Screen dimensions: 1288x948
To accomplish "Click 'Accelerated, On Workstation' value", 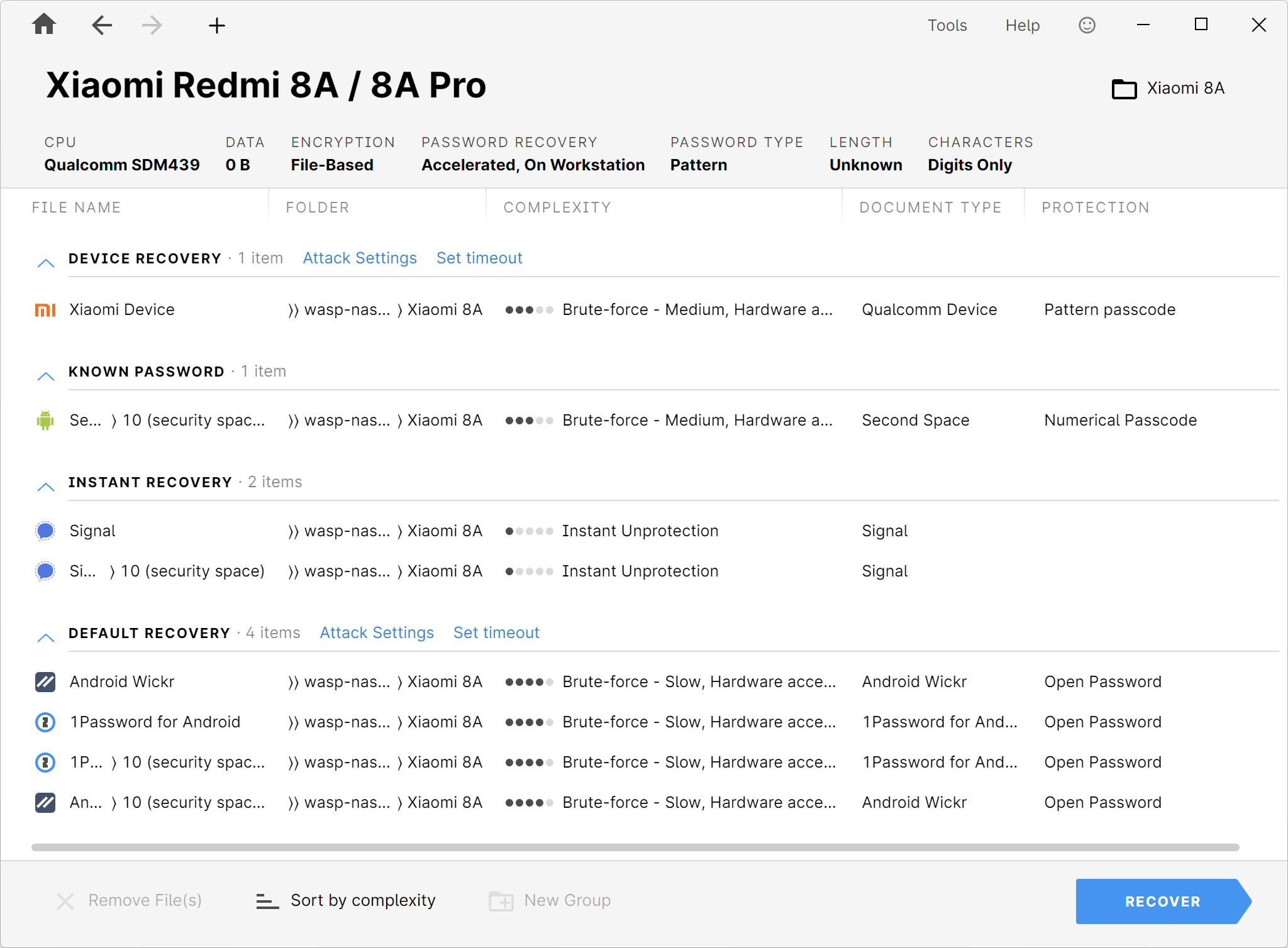I will tap(533, 165).
